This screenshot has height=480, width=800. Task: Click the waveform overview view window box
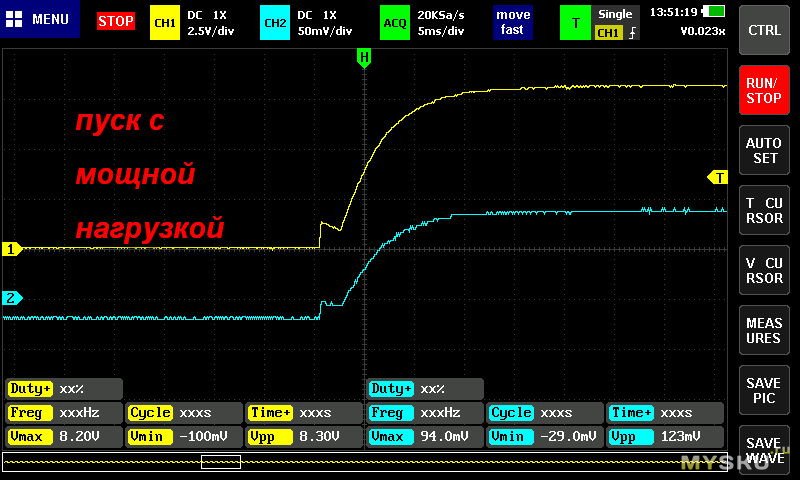click(221, 462)
